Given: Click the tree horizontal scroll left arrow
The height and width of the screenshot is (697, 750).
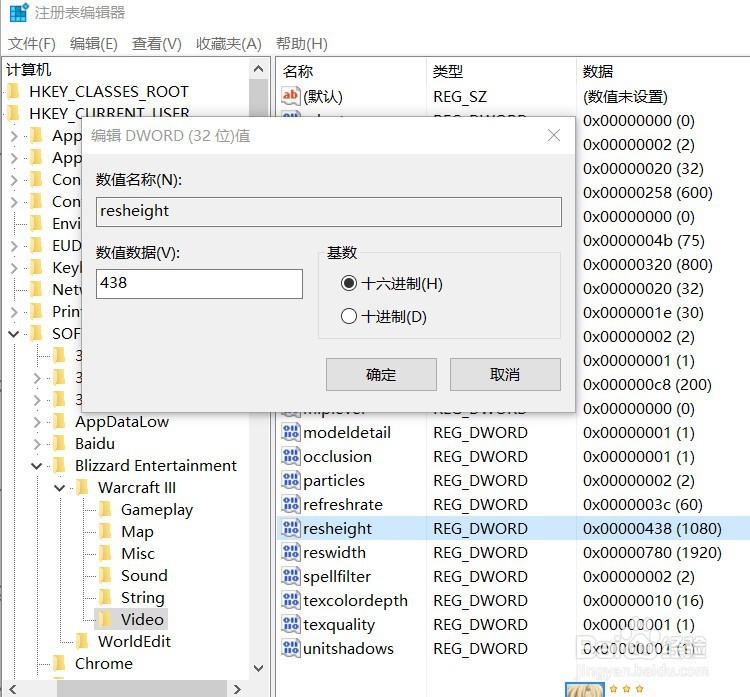Looking at the screenshot, I should [x=13, y=689].
